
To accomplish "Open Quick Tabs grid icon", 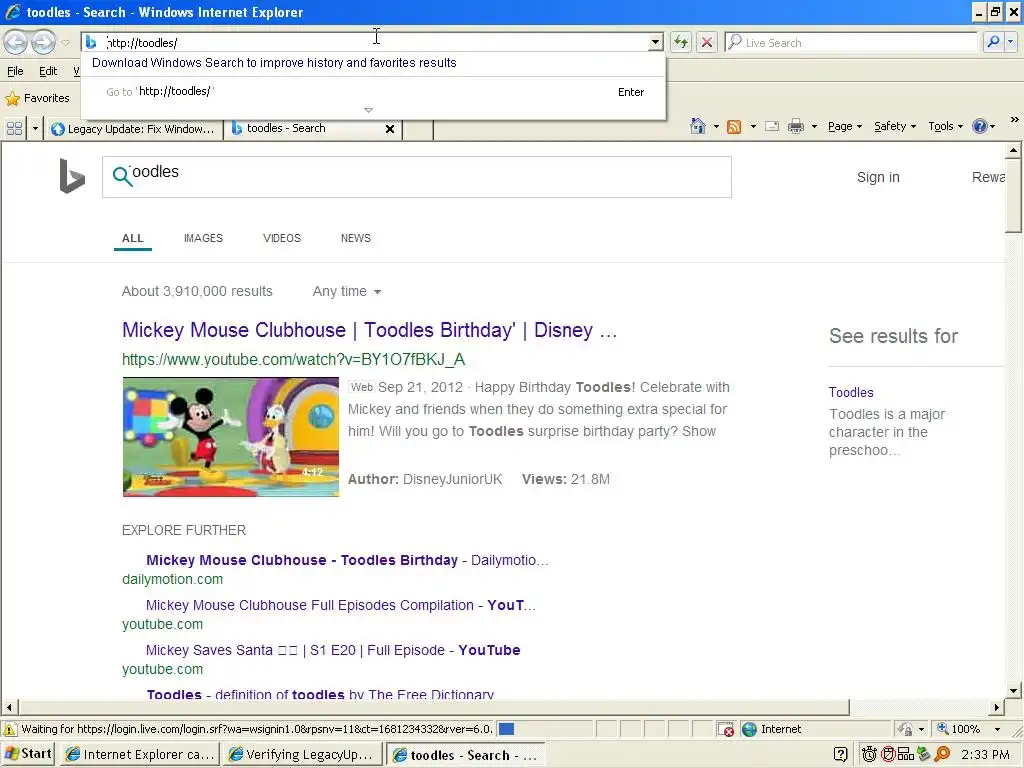I will pos(14,129).
